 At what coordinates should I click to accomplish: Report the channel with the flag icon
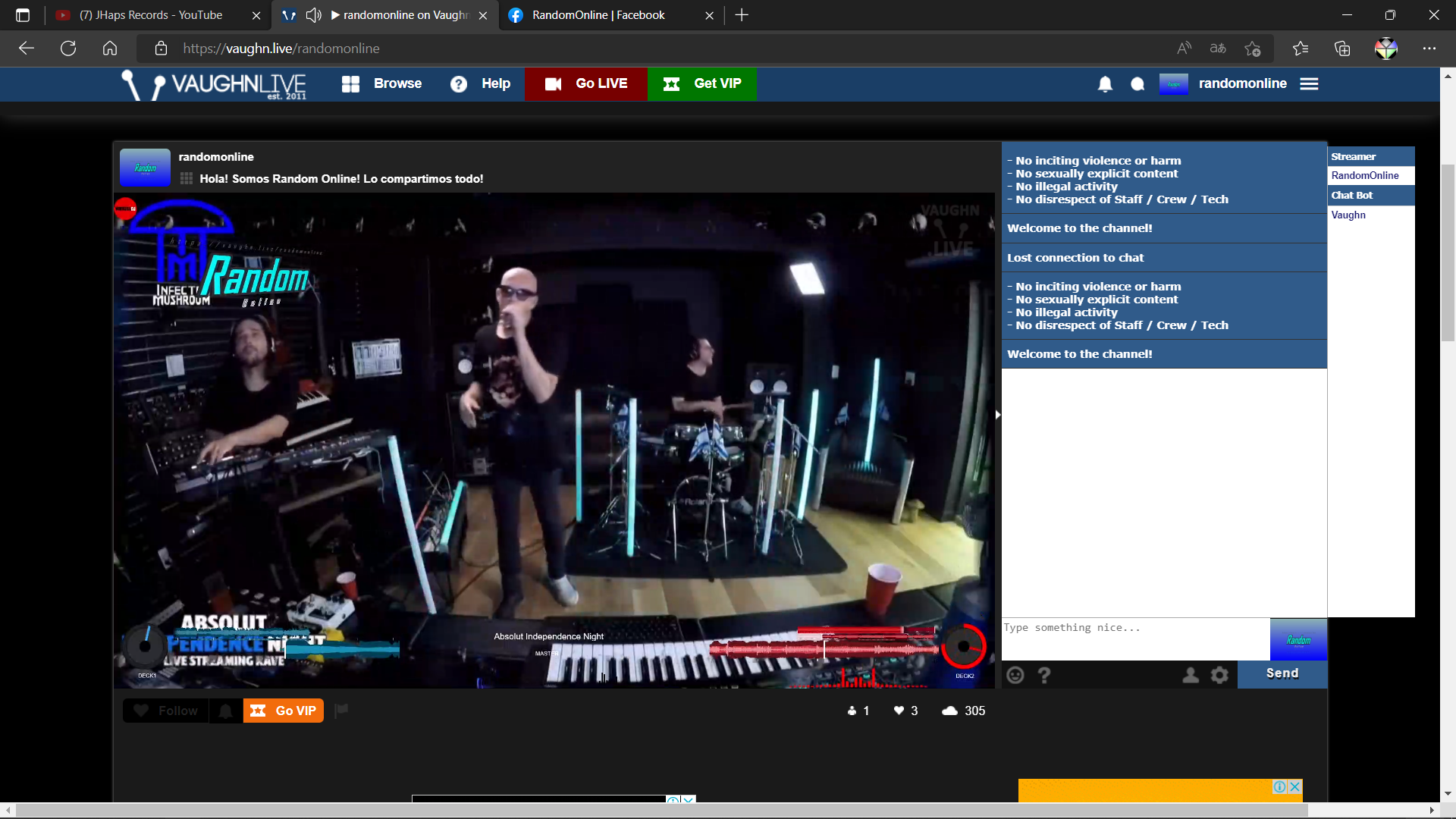click(341, 710)
